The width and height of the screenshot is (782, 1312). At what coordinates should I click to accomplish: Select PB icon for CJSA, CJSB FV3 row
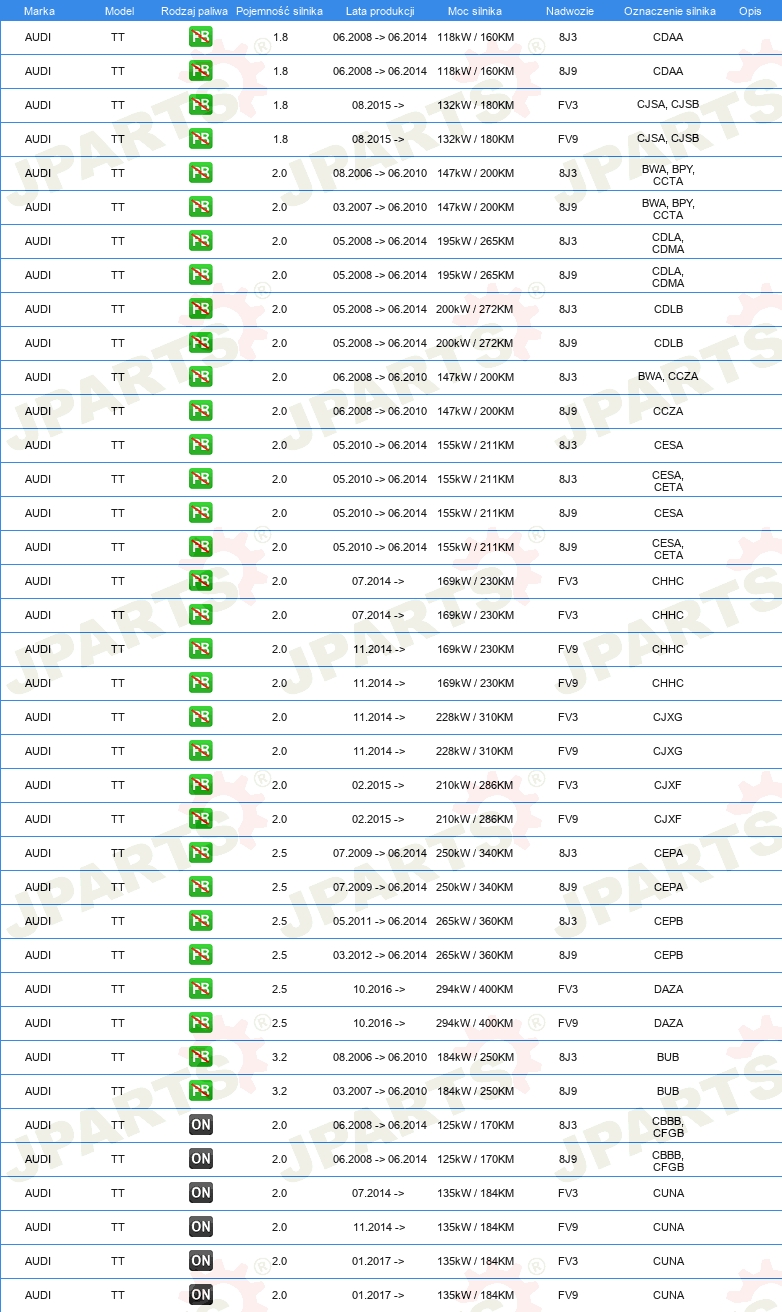click(200, 105)
